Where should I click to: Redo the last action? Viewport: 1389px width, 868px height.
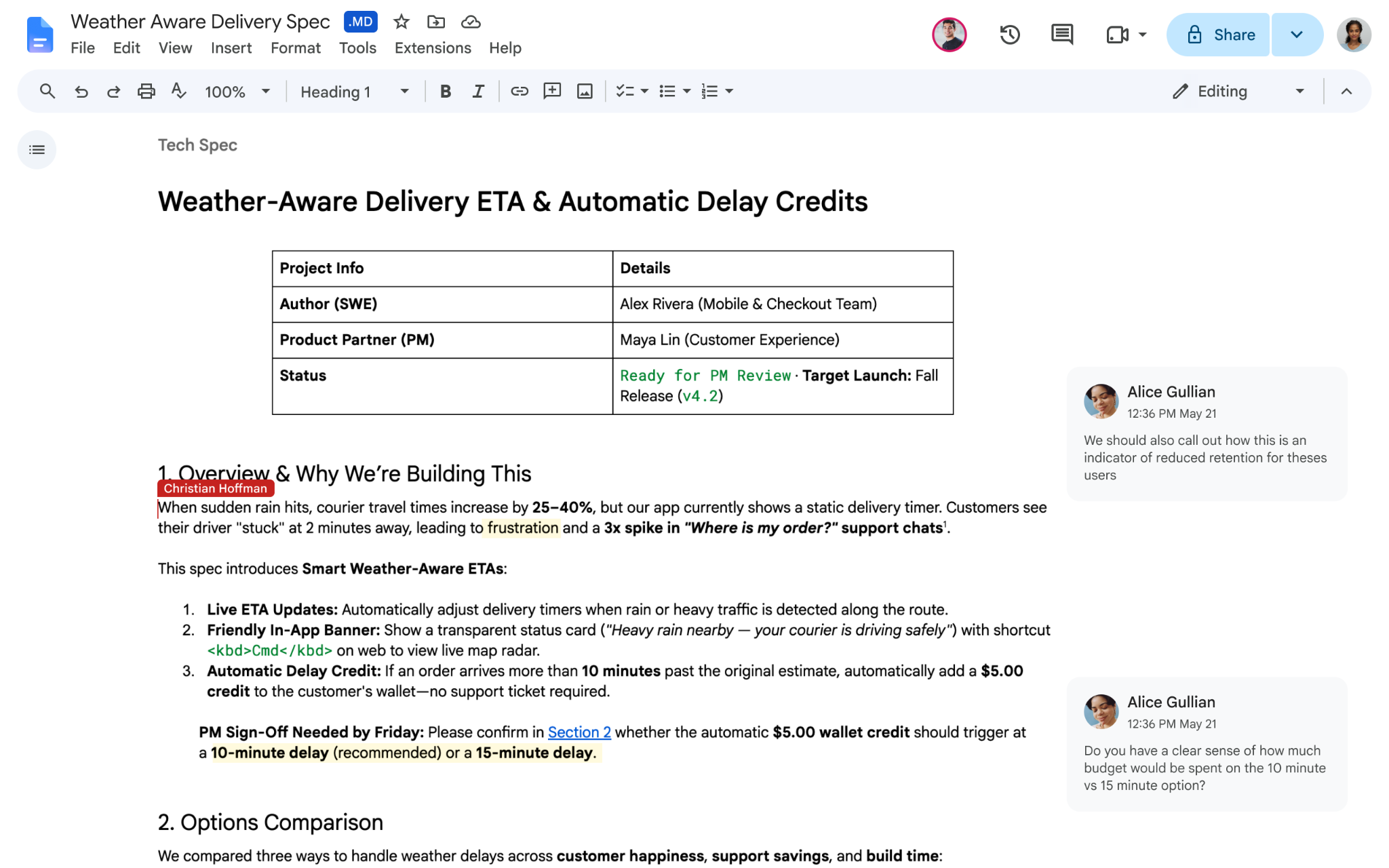coord(113,91)
